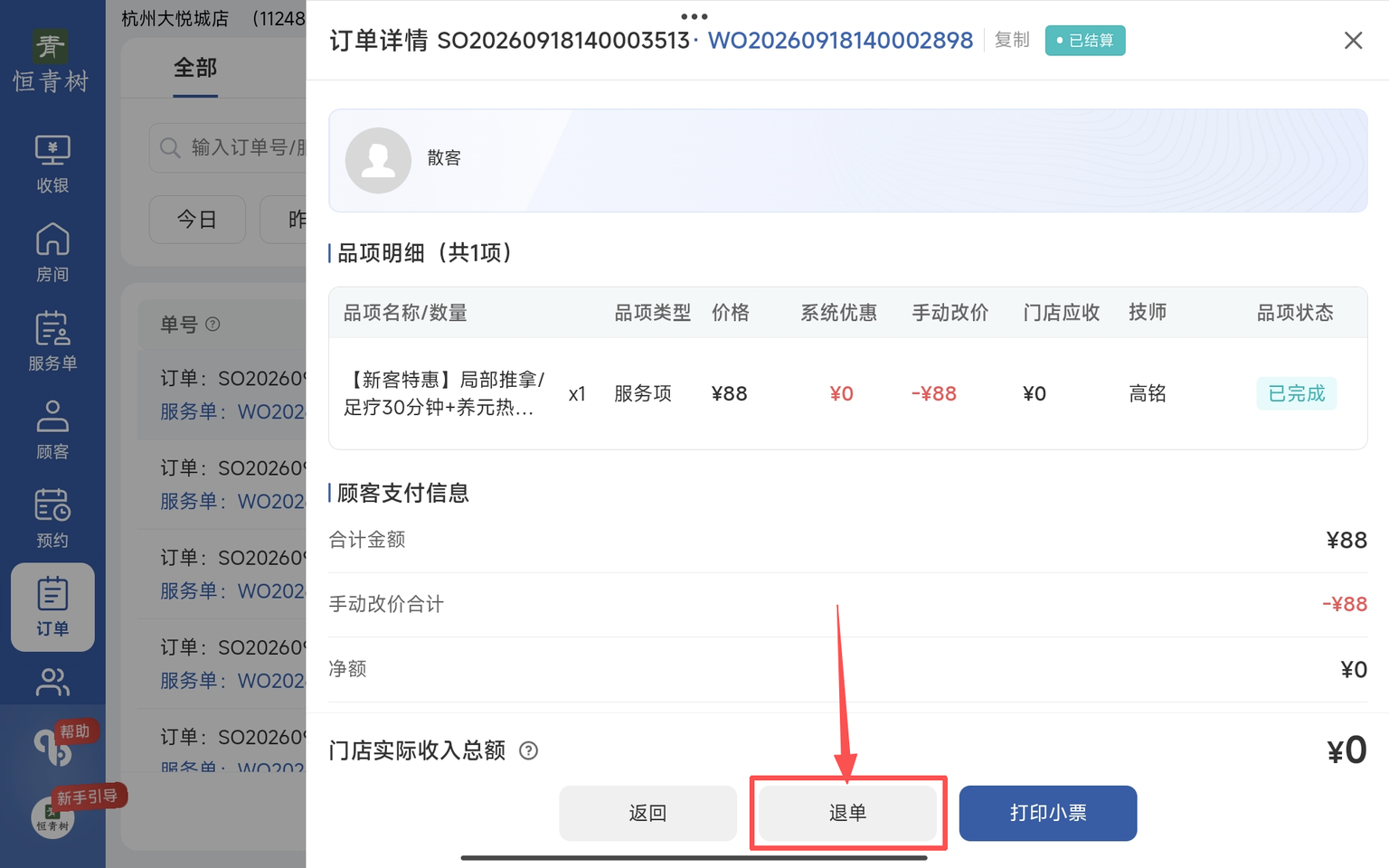Screen dimensions: 1389x868
Task: Click the 门店应收 column header
Action: click(1062, 313)
